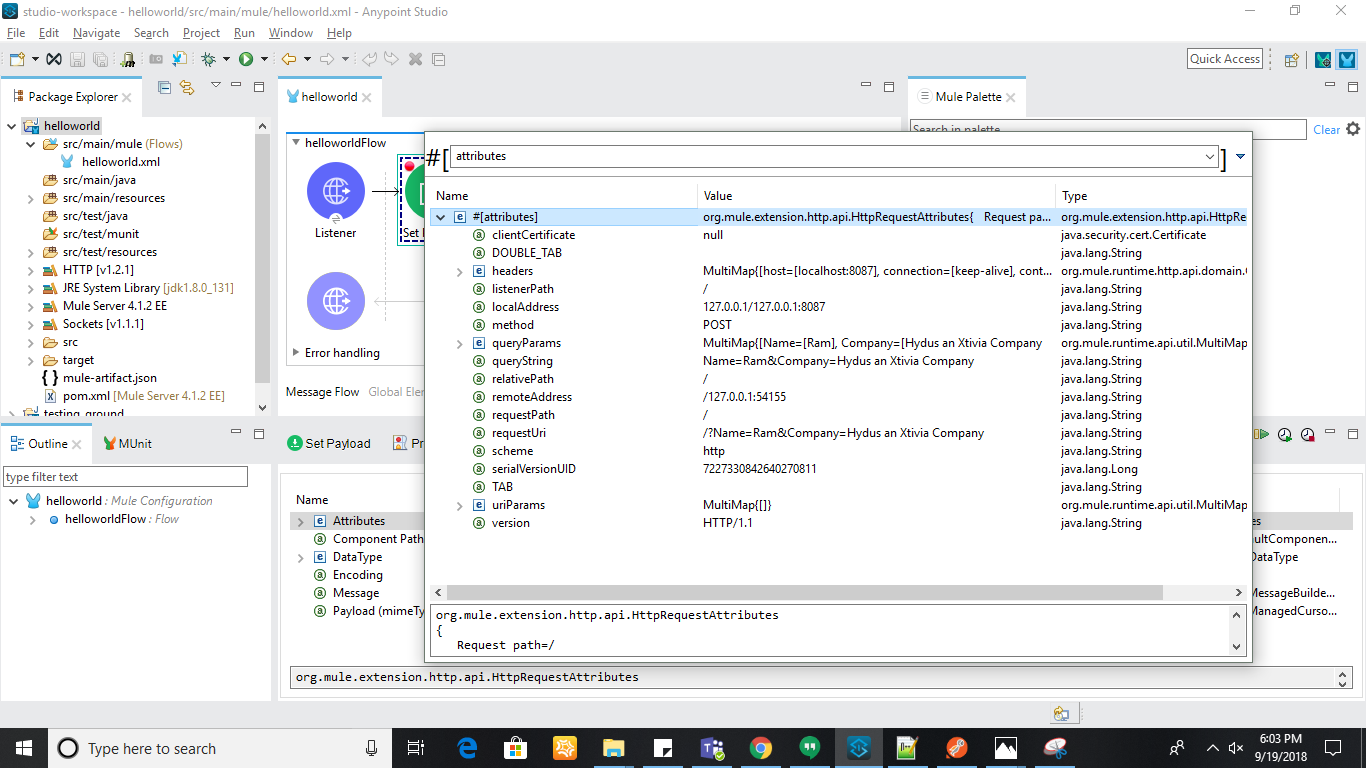Collapse the helloworldFlow disclosure triangle
Screen dimensions: 1366x768
click(296, 143)
